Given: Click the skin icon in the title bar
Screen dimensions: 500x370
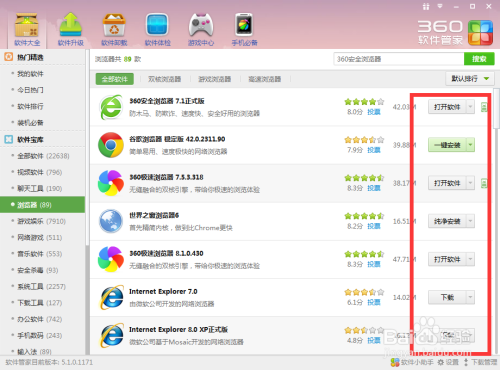Looking at the screenshot, I should coord(426,6).
